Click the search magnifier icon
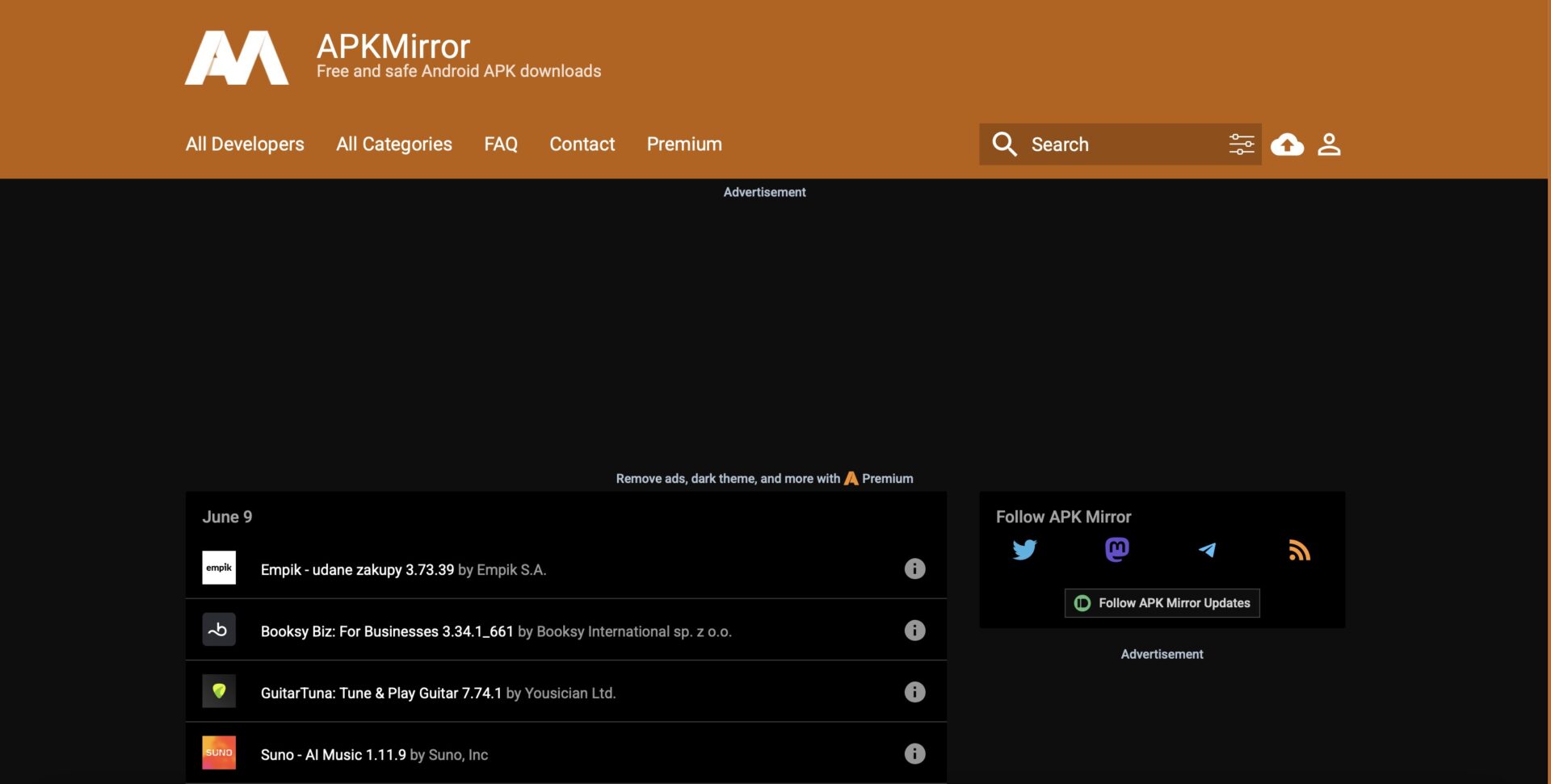1551x784 pixels. [x=1004, y=144]
